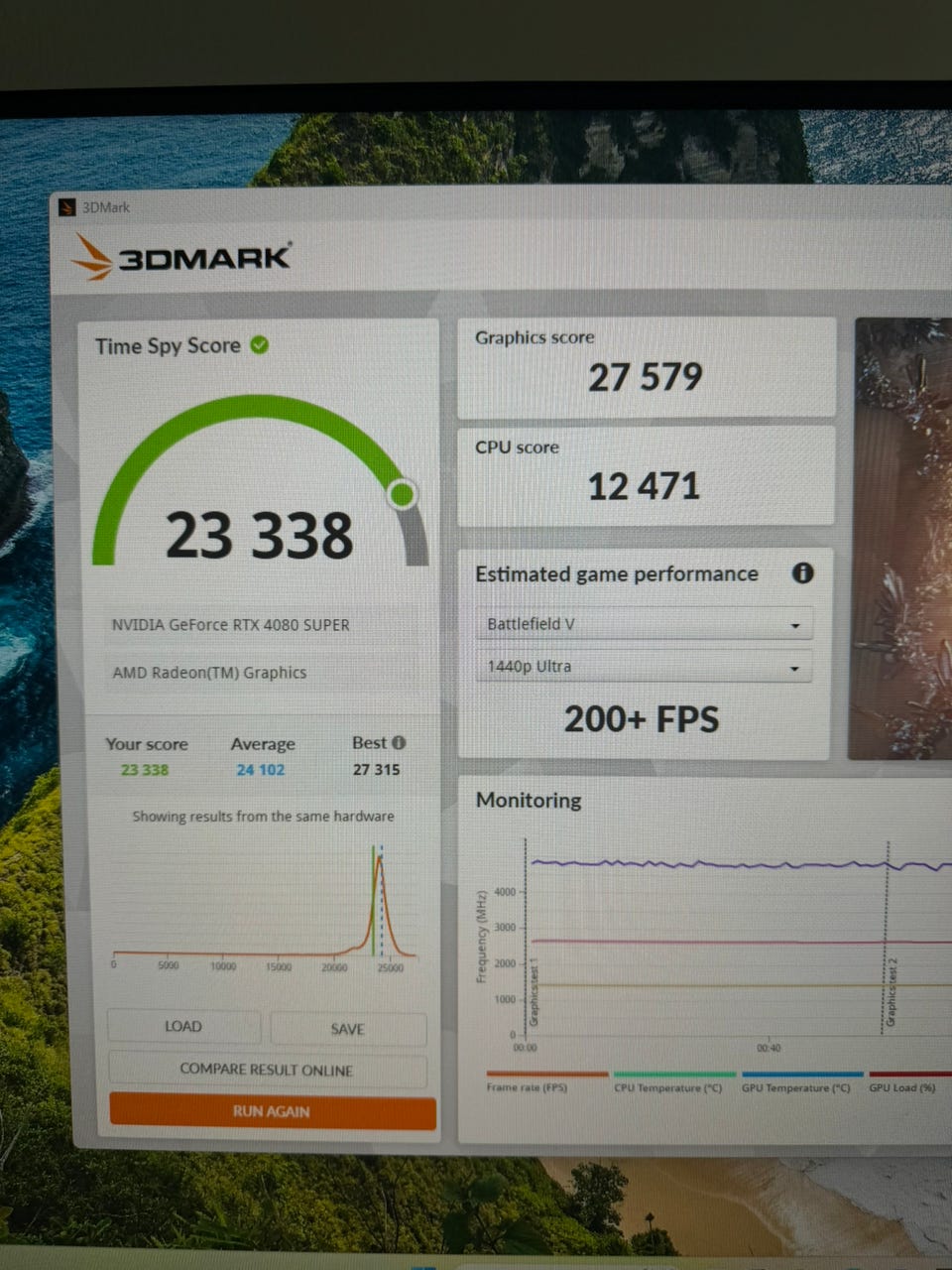Viewport: 952px width, 1270px height.
Task: Toggle the GPU Temperature (°C) legend entry
Action: click(x=801, y=1081)
